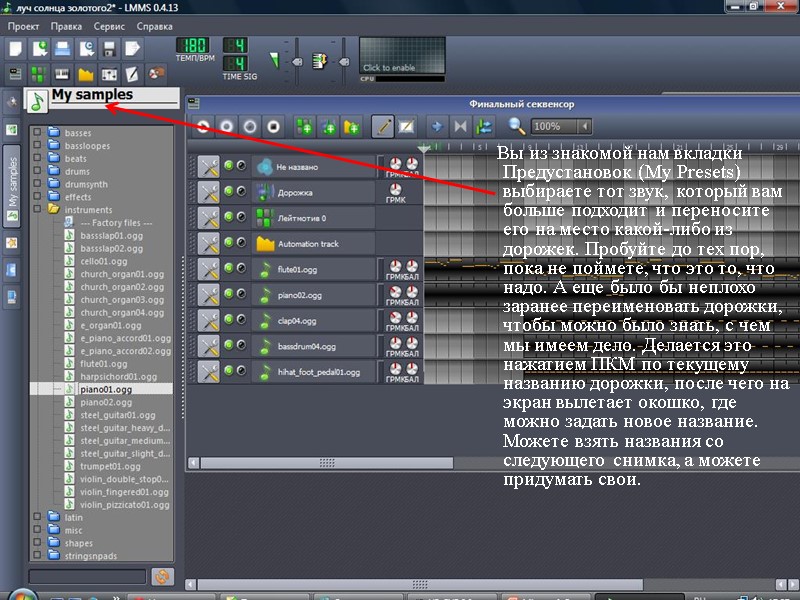Viewport: 800px width, 600px height.
Task: Open the Project Notes icon in toolbar
Action: [135, 73]
